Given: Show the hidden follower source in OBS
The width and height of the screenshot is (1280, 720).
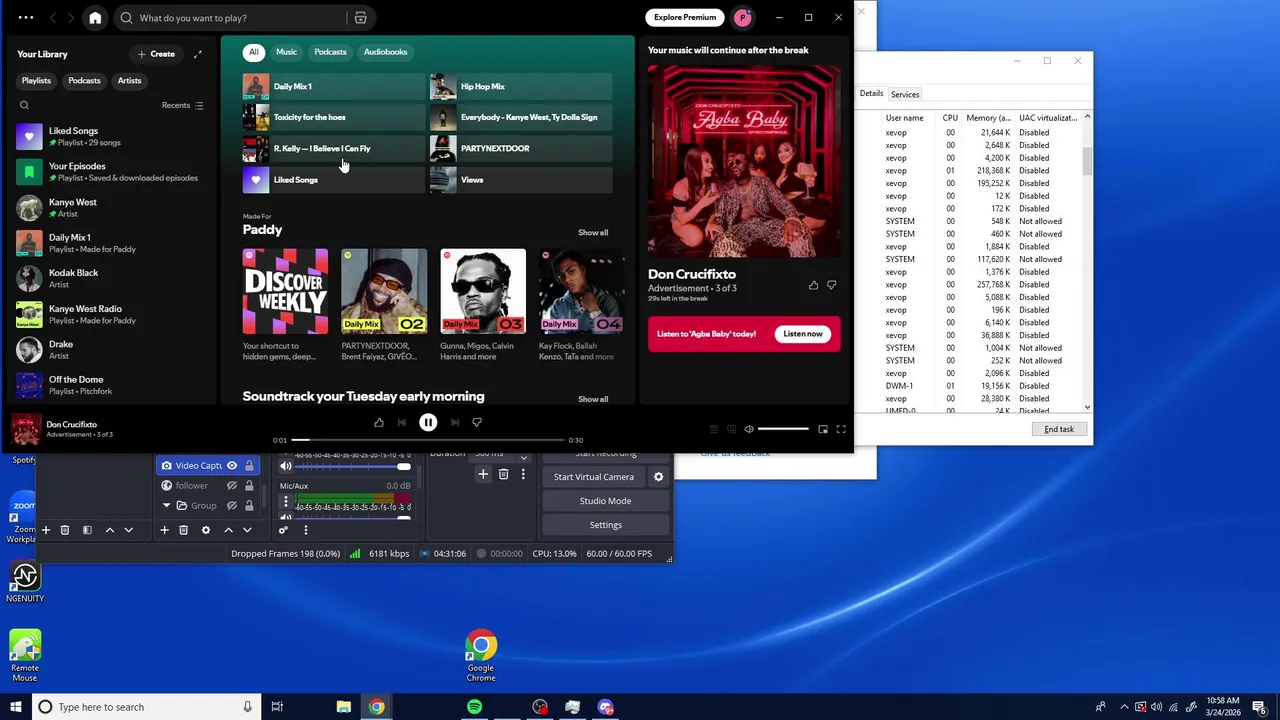Looking at the screenshot, I should (x=232, y=486).
